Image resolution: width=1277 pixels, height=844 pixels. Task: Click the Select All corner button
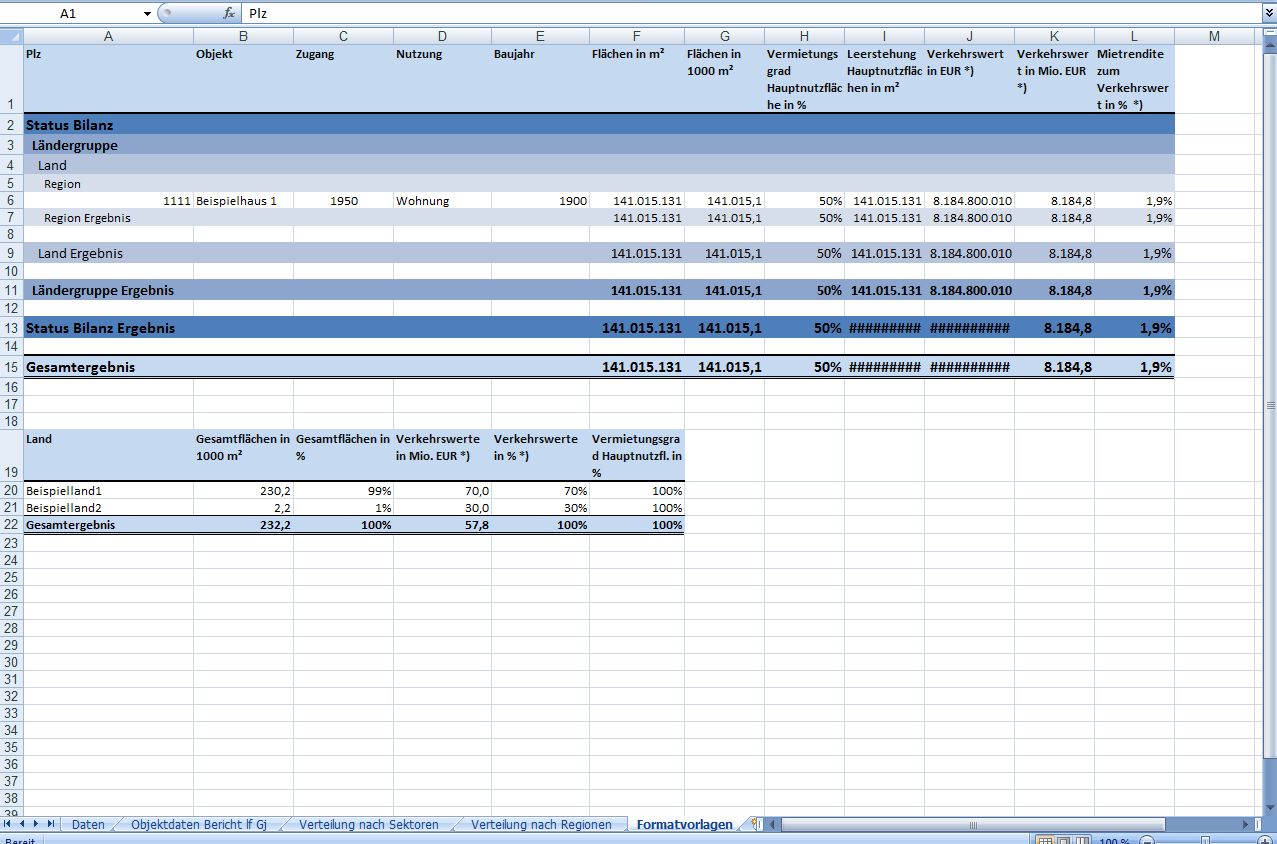tap(11, 36)
